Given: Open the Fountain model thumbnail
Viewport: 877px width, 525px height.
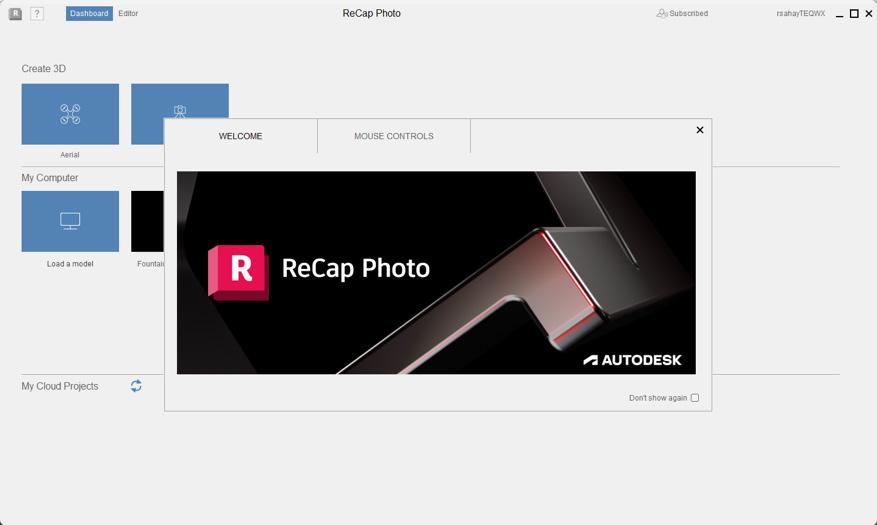Looking at the screenshot, I should 147,221.
